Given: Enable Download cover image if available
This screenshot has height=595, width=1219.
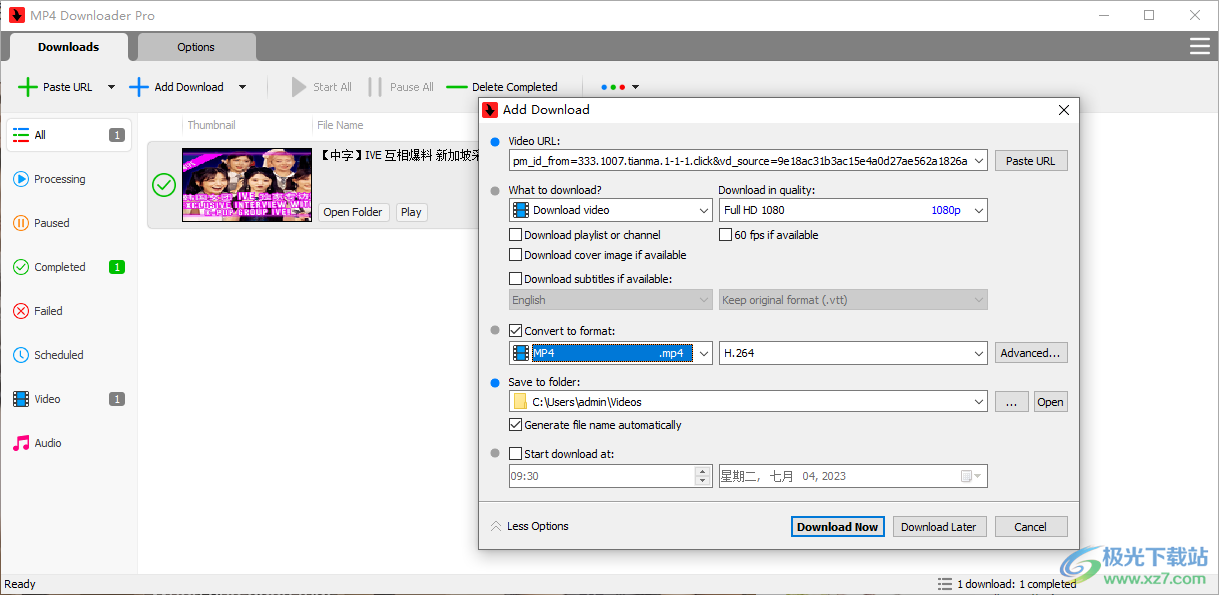Looking at the screenshot, I should tap(515, 255).
